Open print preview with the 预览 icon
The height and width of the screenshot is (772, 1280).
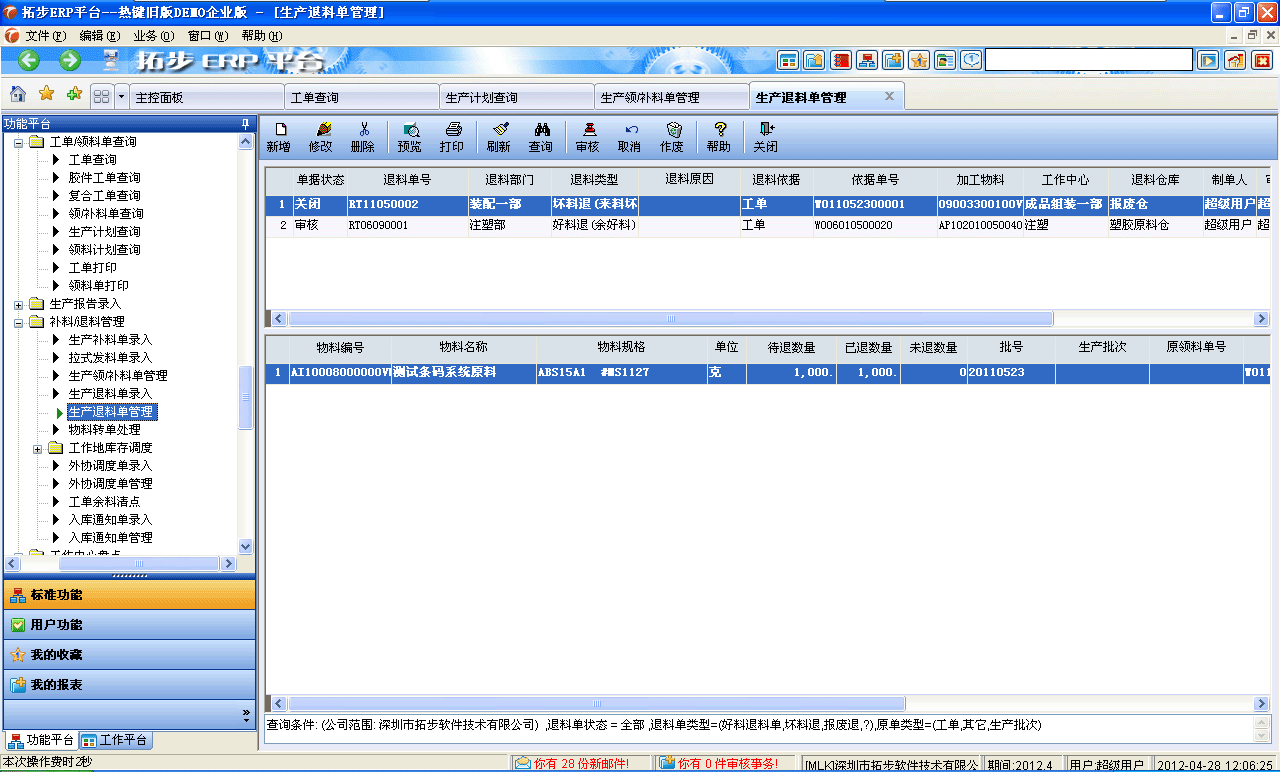tap(409, 136)
